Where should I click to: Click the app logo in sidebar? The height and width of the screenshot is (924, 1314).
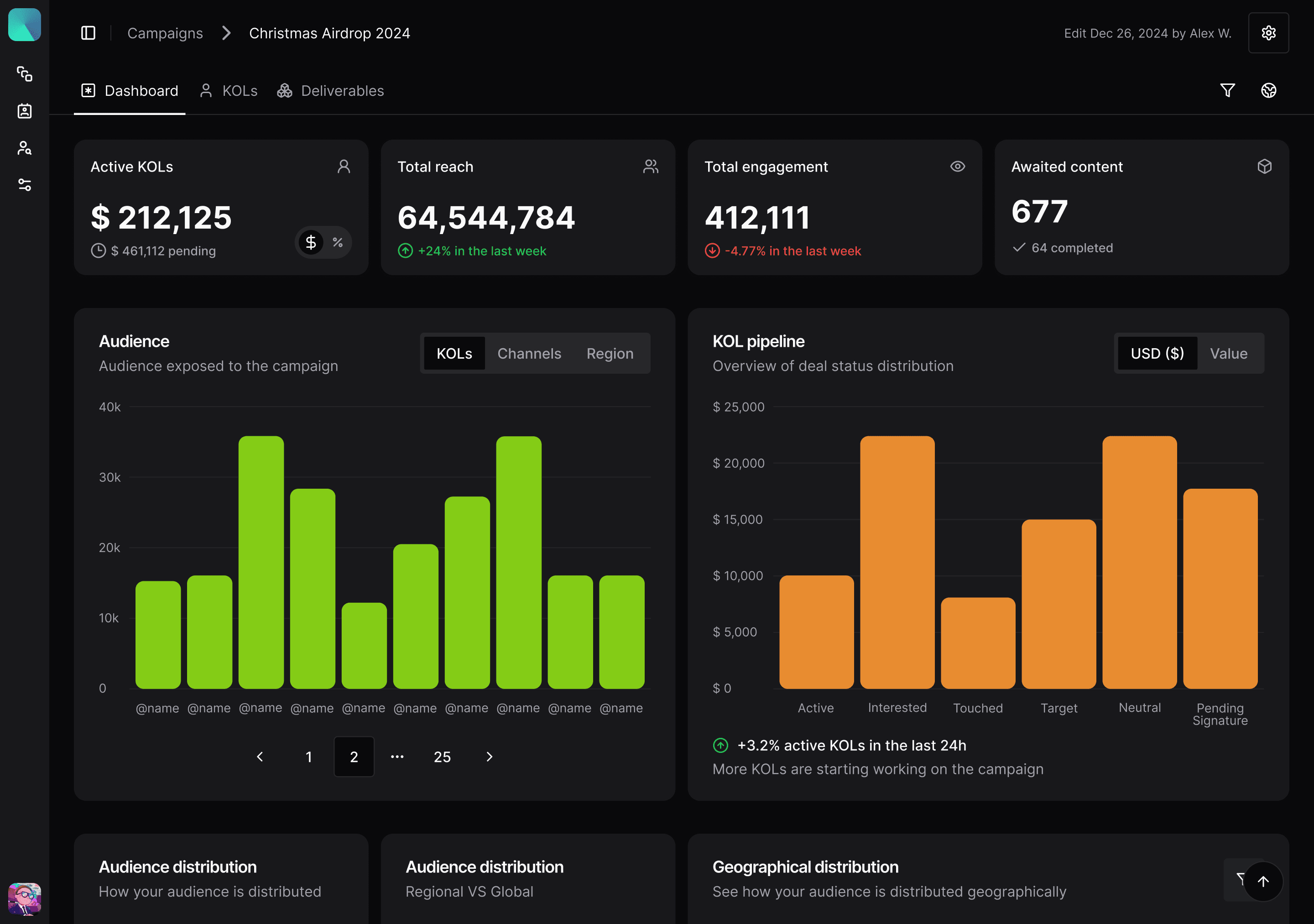[x=25, y=25]
